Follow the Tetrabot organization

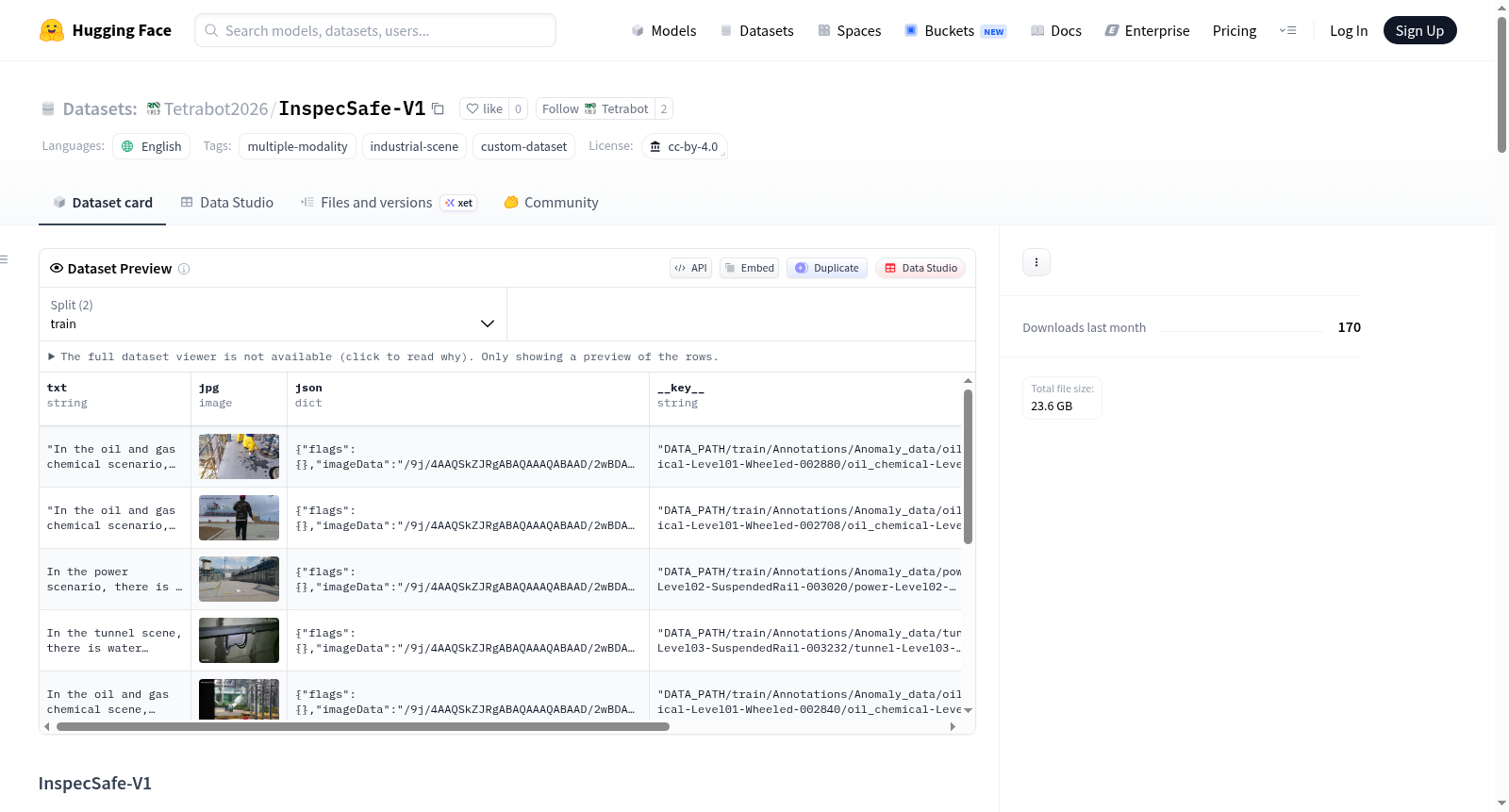(x=595, y=108)
